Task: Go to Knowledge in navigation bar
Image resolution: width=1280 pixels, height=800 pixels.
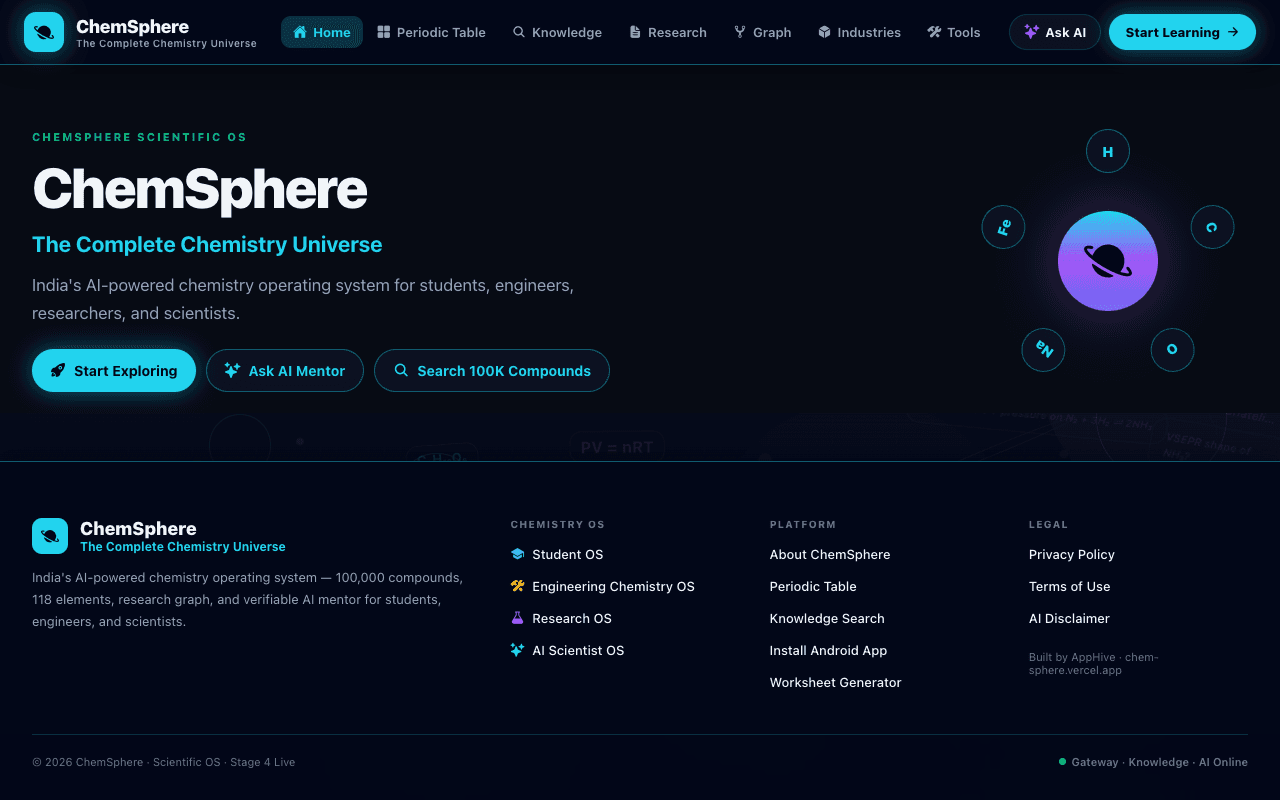Action: coord(557,32)
